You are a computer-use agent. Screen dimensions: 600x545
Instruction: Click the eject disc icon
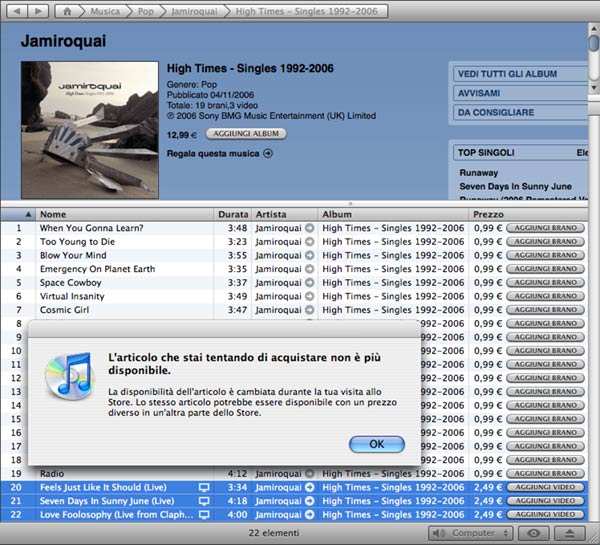pyautogui.click(x=570, y=533)
